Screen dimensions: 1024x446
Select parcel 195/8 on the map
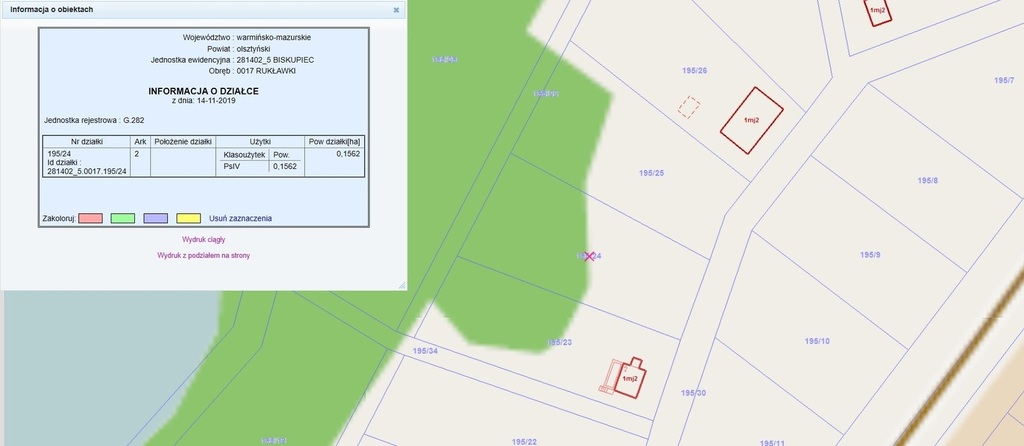pos(927,181)
